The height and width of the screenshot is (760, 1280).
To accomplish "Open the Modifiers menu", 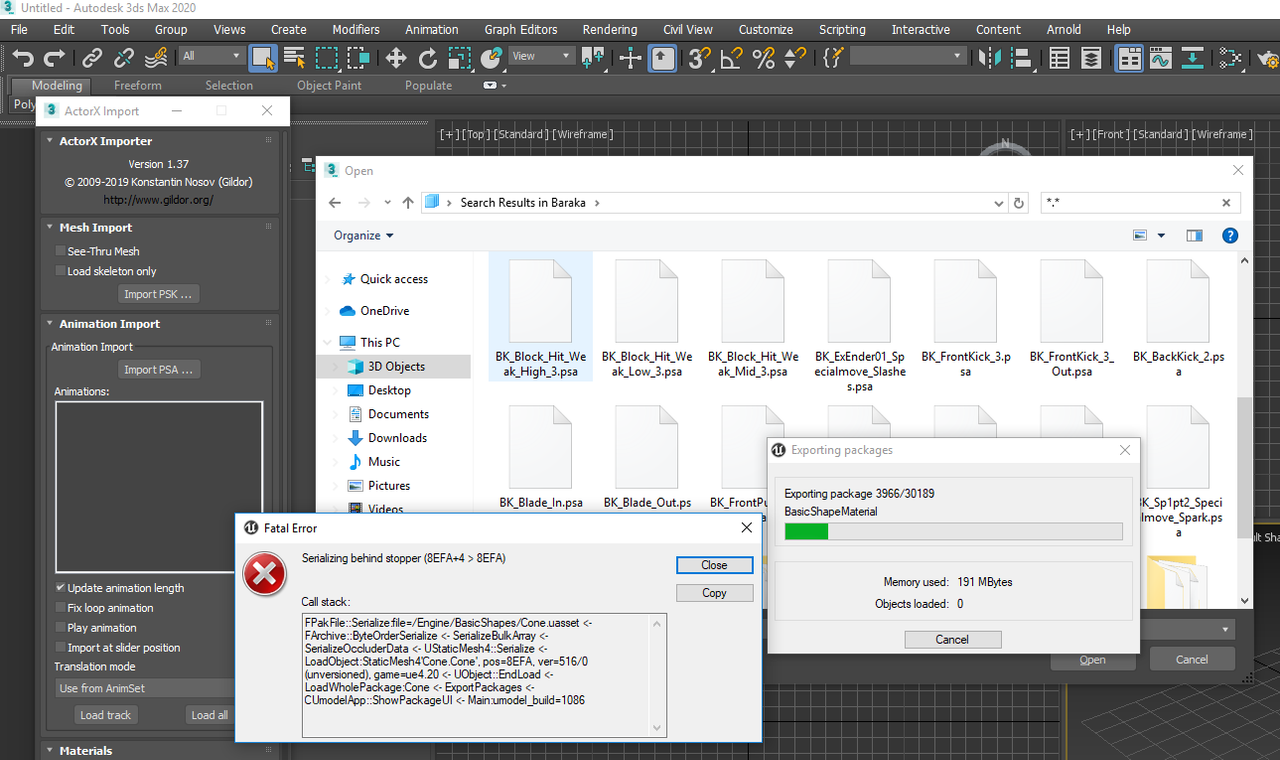I will 356,29.
